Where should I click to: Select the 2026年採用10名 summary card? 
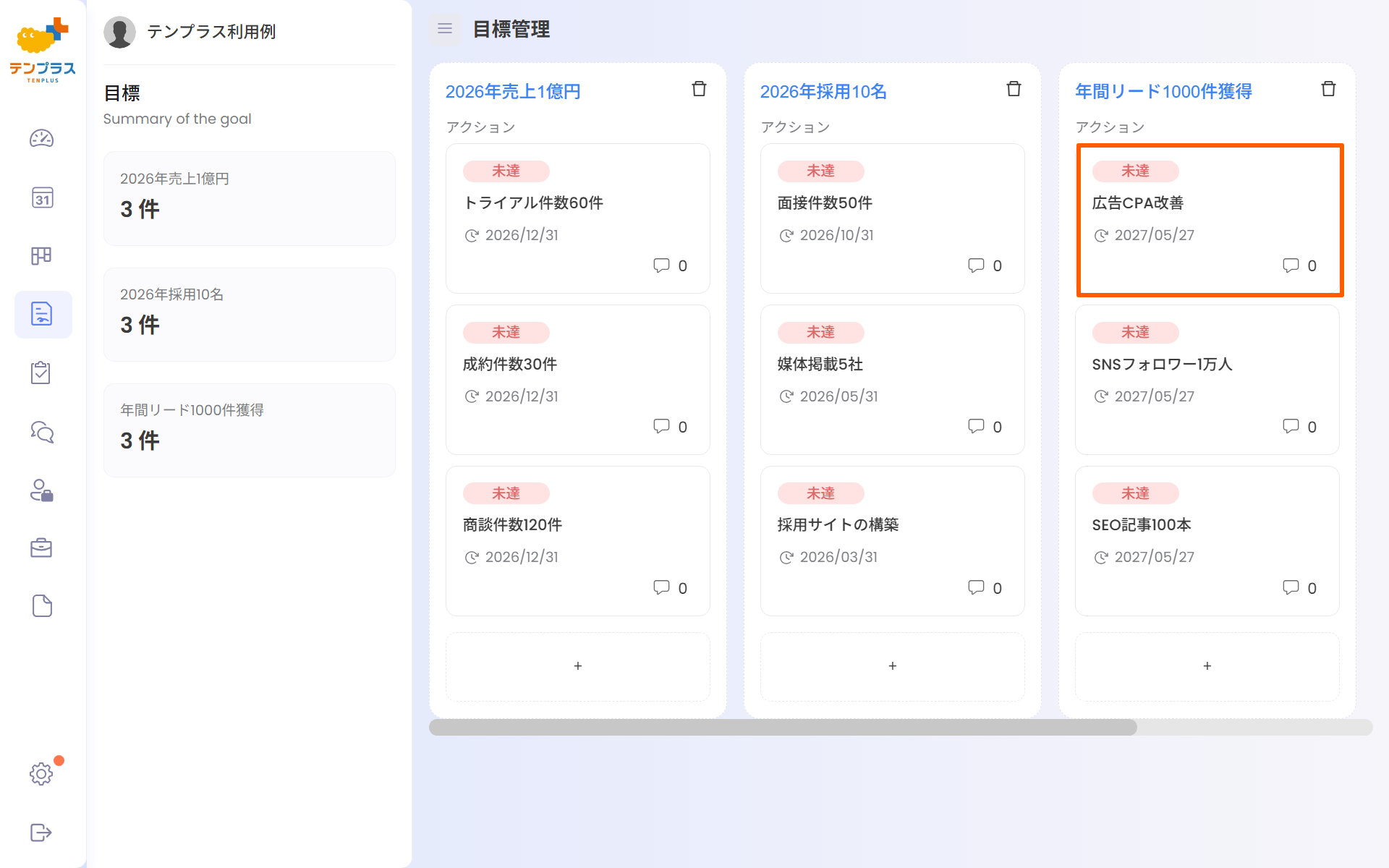(x=250, y=314)
